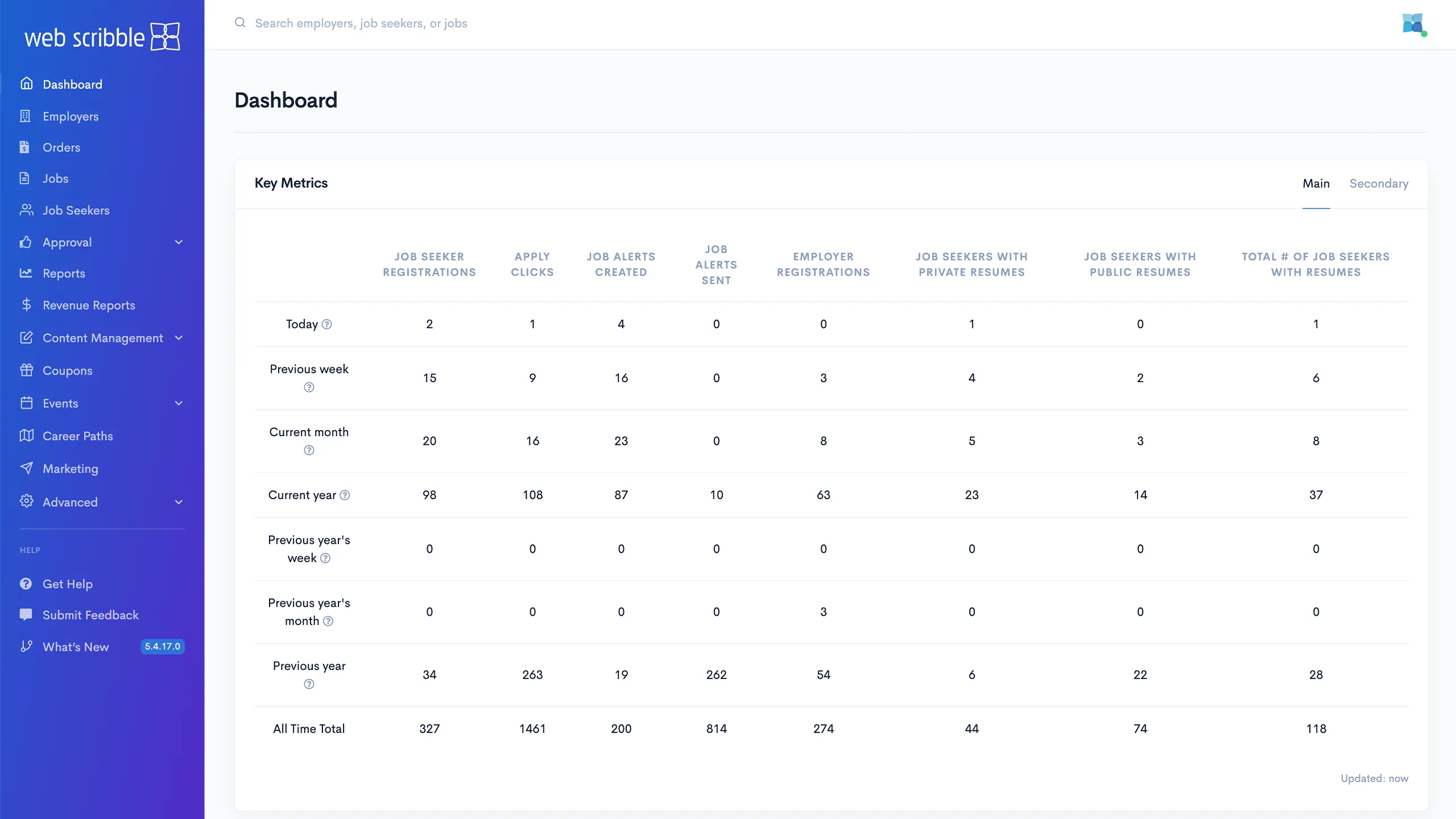Select the Main metrics tab
The image size is (1456, 819).
(x=1316, y=184)
